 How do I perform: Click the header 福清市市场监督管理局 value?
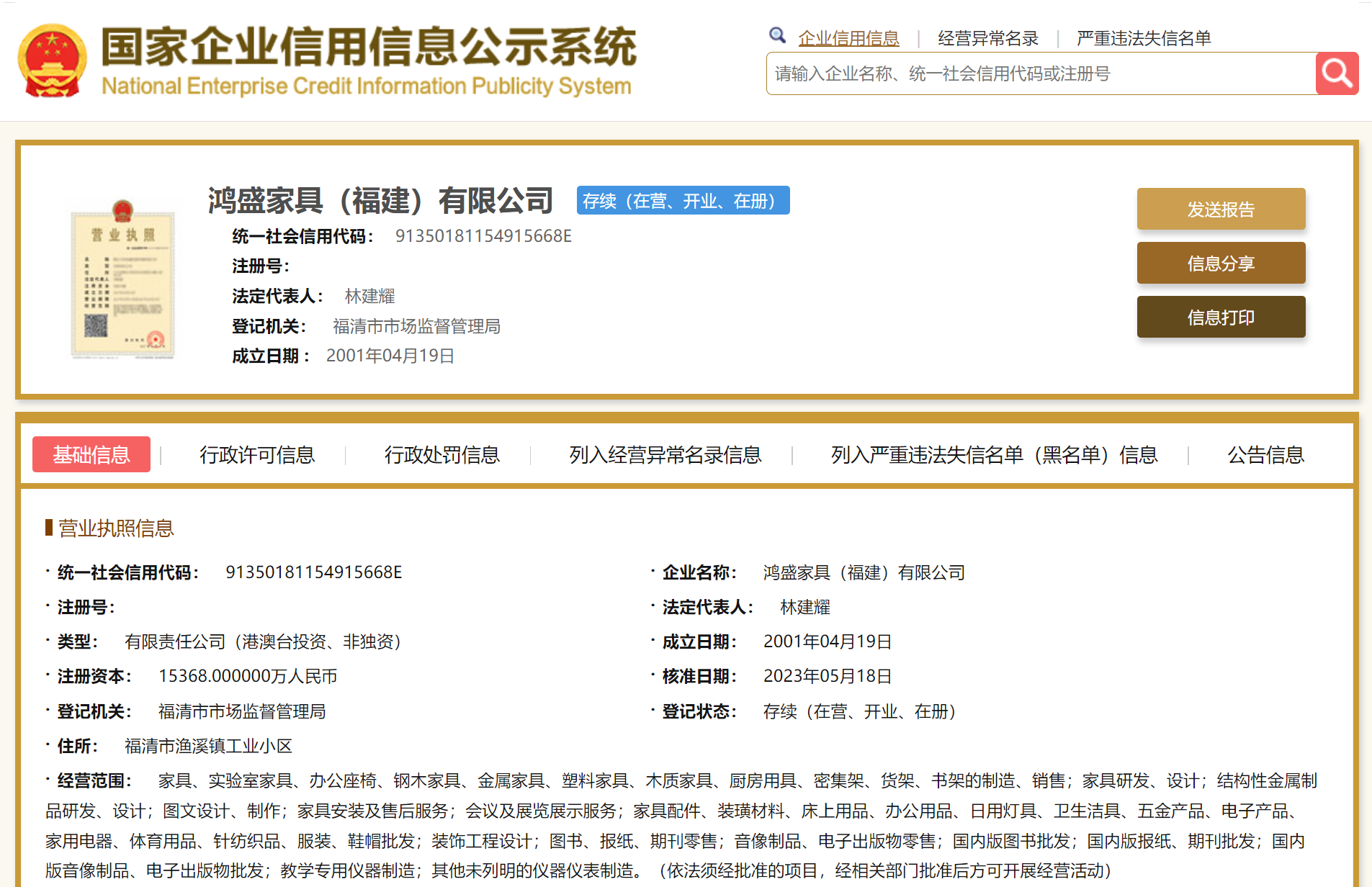[416, 326]
